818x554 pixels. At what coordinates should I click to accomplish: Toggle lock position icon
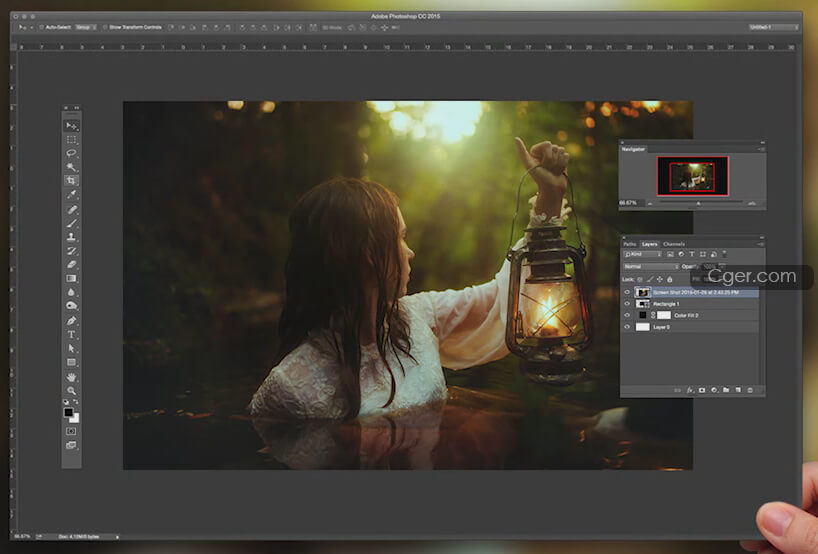tap(660, 280)
